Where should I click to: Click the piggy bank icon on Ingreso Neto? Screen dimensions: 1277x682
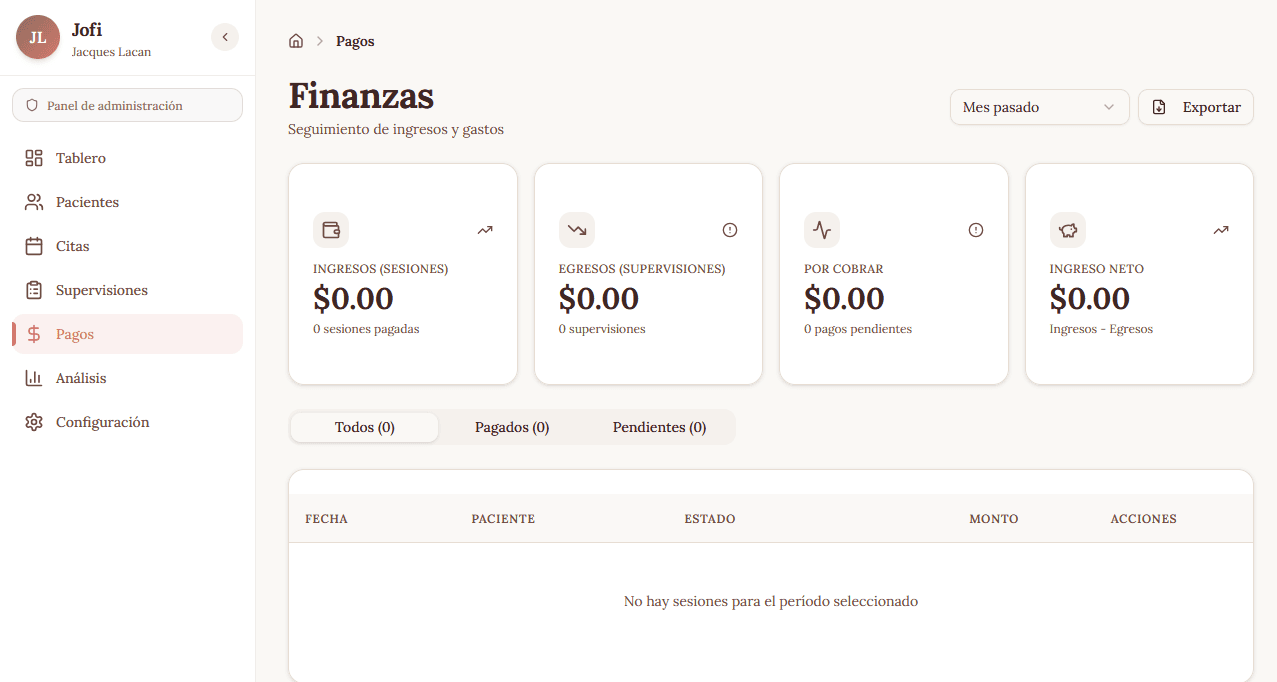tap(1067, 229)
